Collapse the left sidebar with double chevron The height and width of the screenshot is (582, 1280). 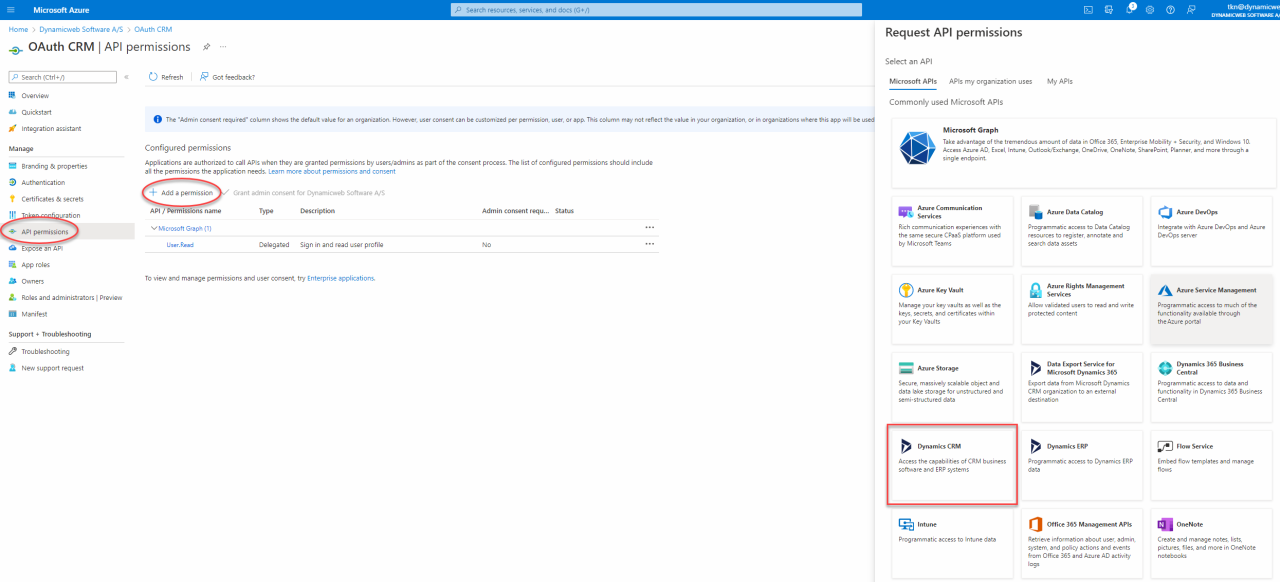pos(126,77)
